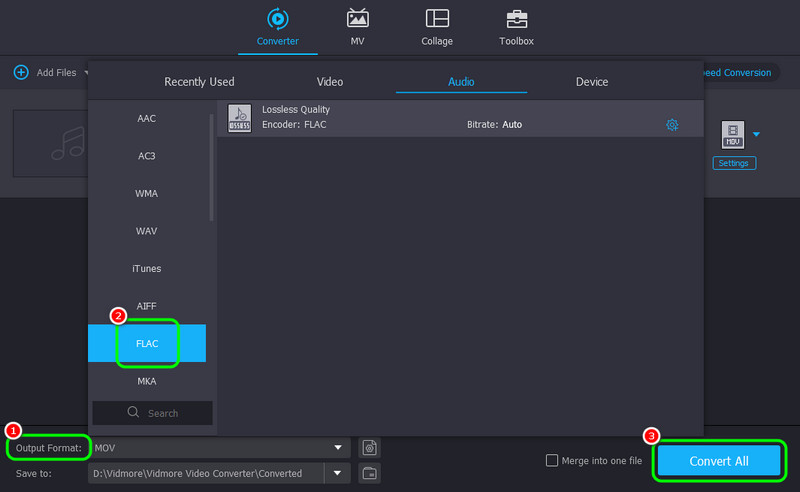800x492 pixels.
Task: Click the format list scrollbar
Action: [x=211, y=165]
